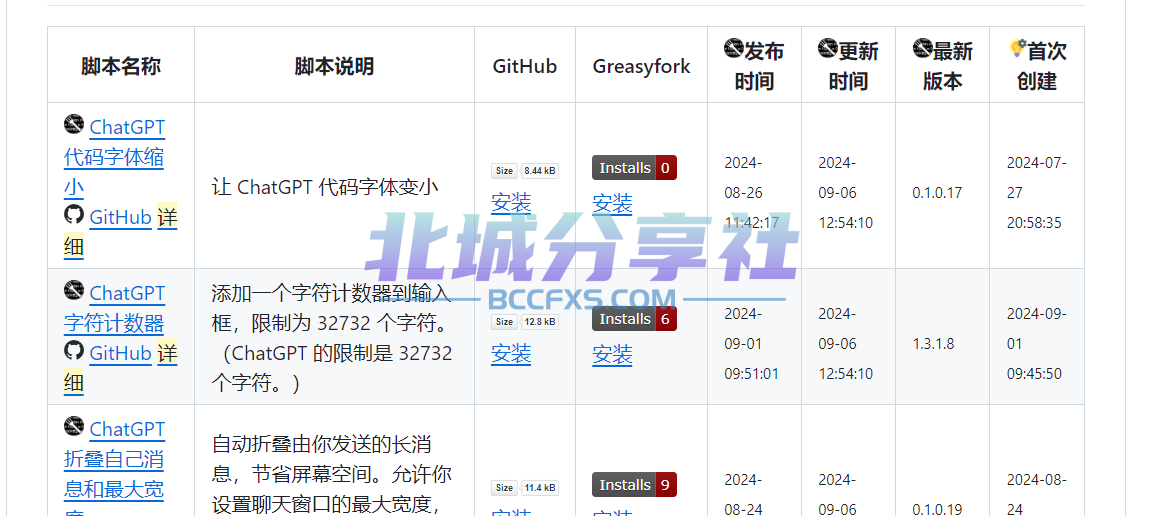Image resolution: width=1167 pixels, height=516 pixels.
Task: Click script icon beside ChatGPT 代码字体缩小
Action: [74, 124]
